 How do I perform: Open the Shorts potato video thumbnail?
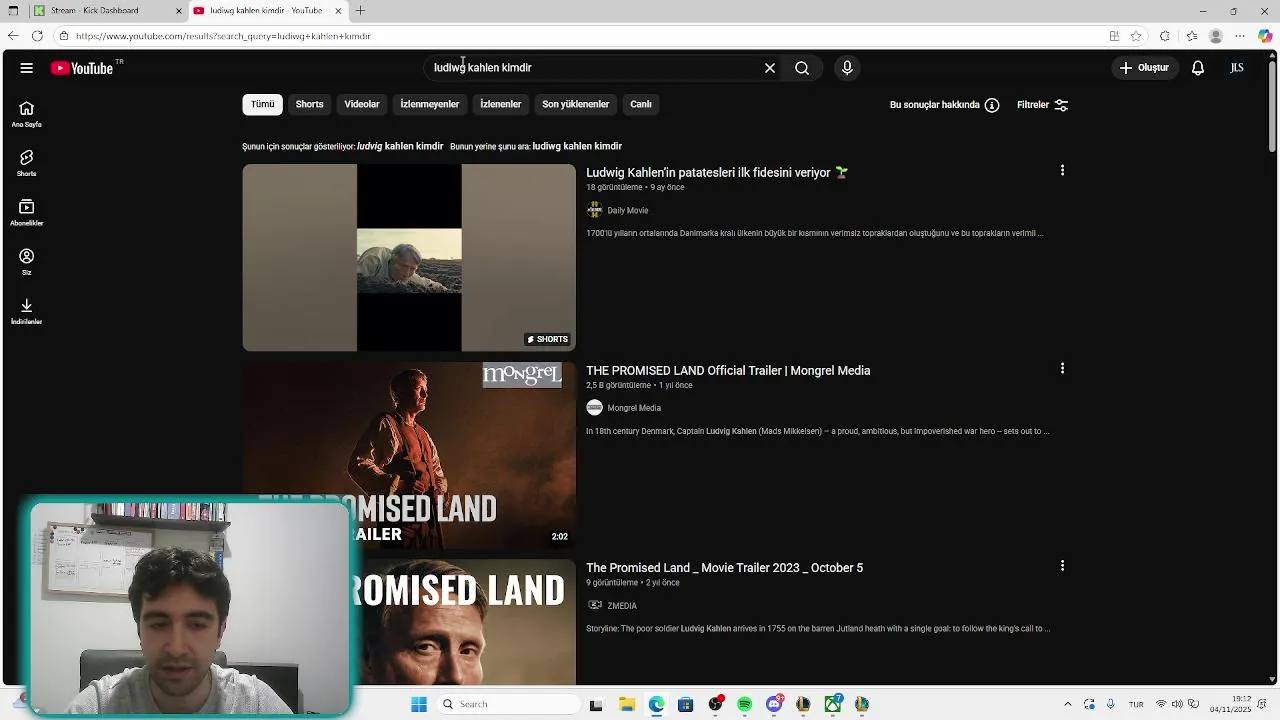click(x=409, y=257)
